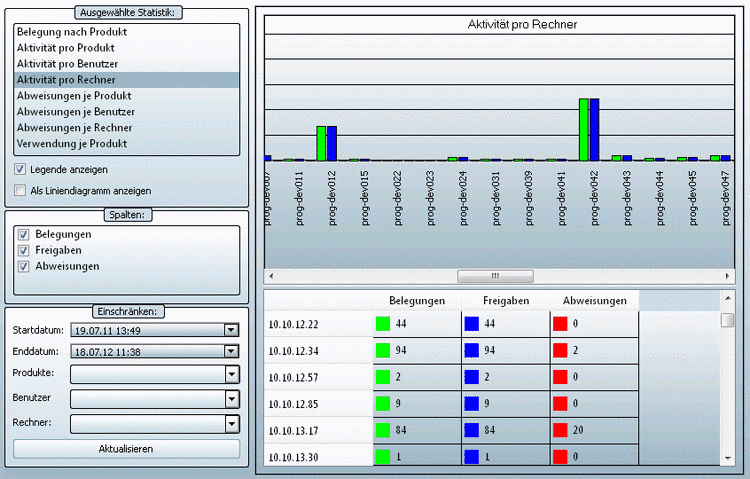Select 'Abweisungen je Rechner' statistic

126,128
